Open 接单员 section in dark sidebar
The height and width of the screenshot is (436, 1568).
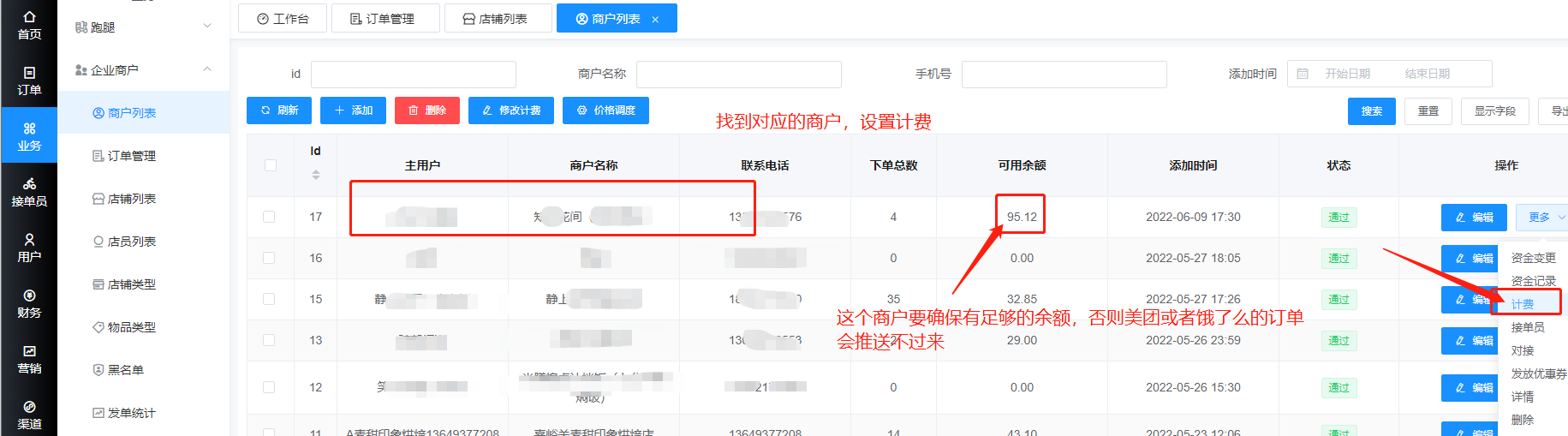coord(29,193)
